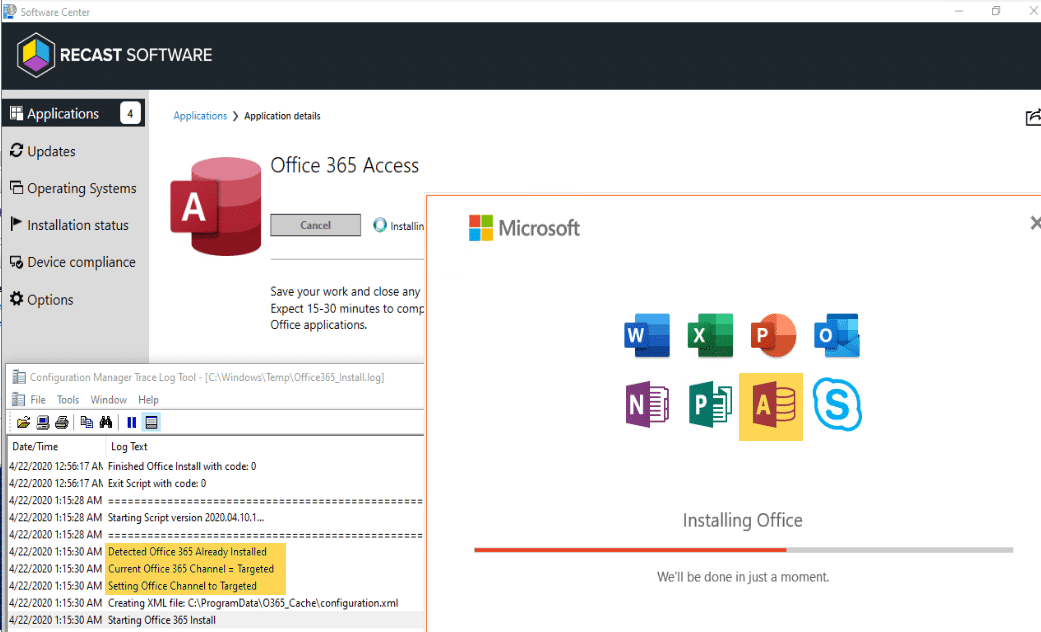Click the PowerPoint icon in the installer
The width and height of the screenshot is (1041, 632).
pyautogui.click(x=773, y=335)
